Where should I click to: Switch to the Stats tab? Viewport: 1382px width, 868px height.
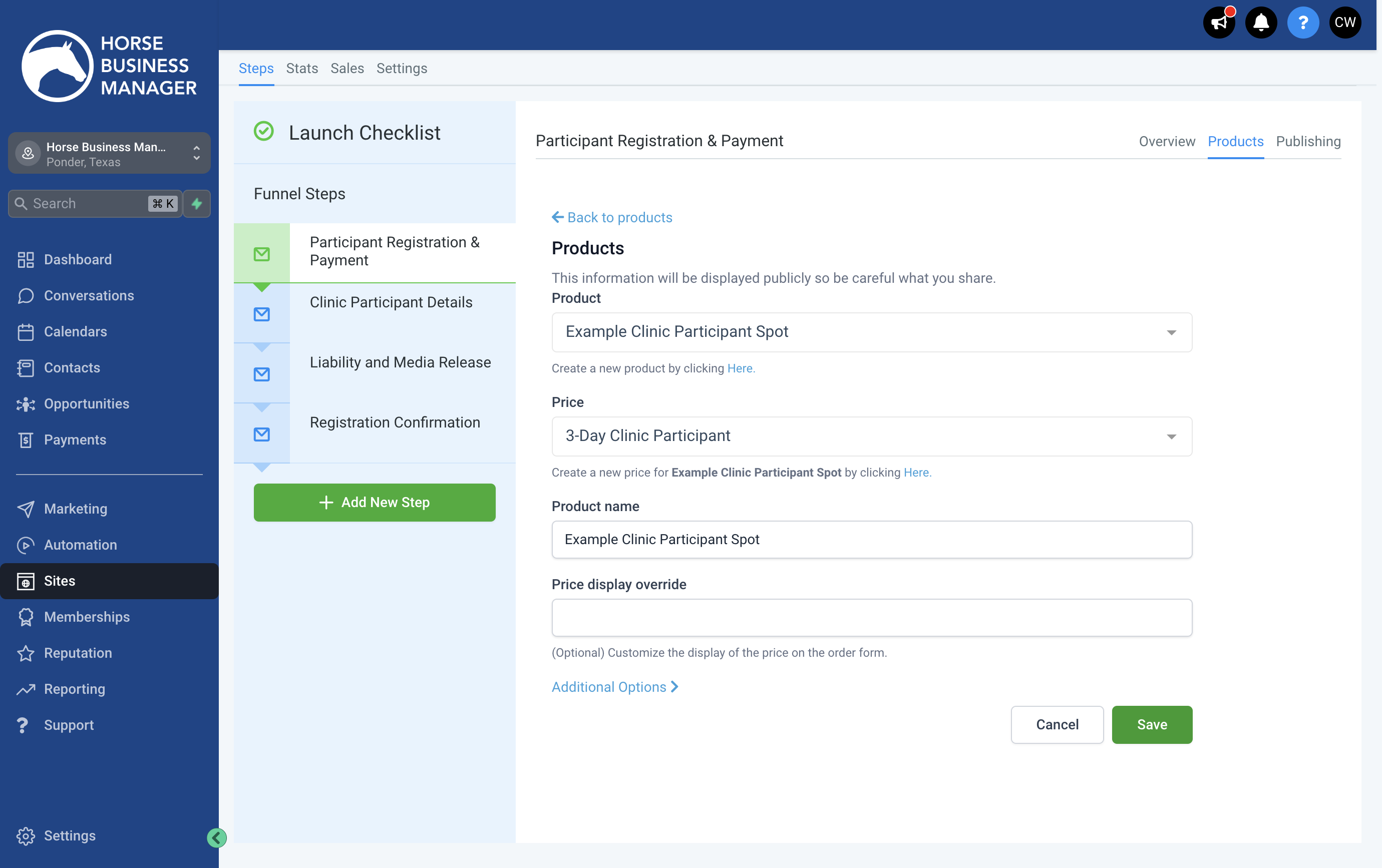(x=302, y=68)
